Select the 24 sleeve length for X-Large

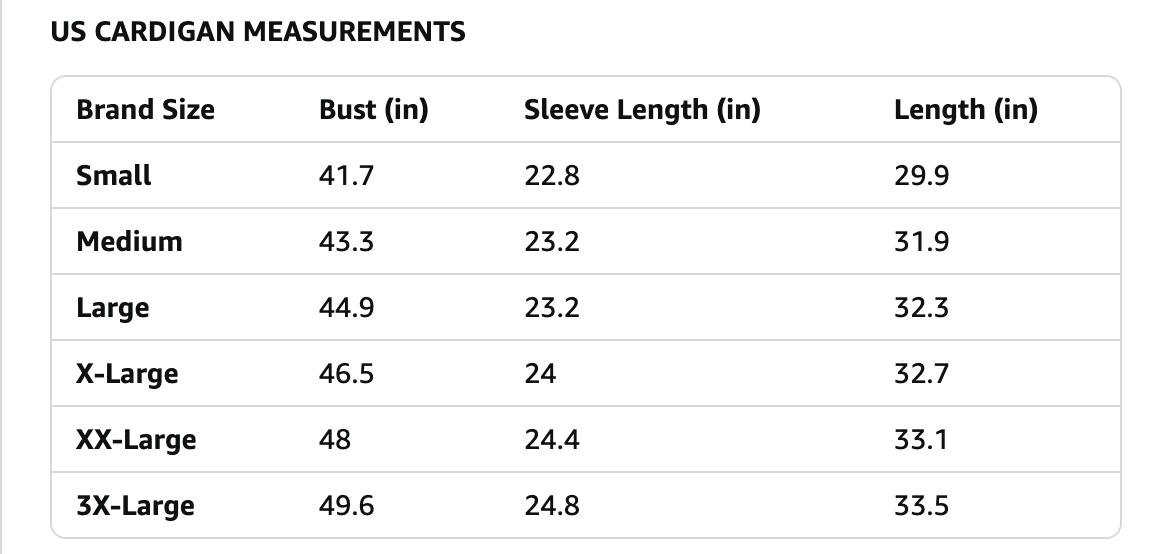click(x=540, y=373)
